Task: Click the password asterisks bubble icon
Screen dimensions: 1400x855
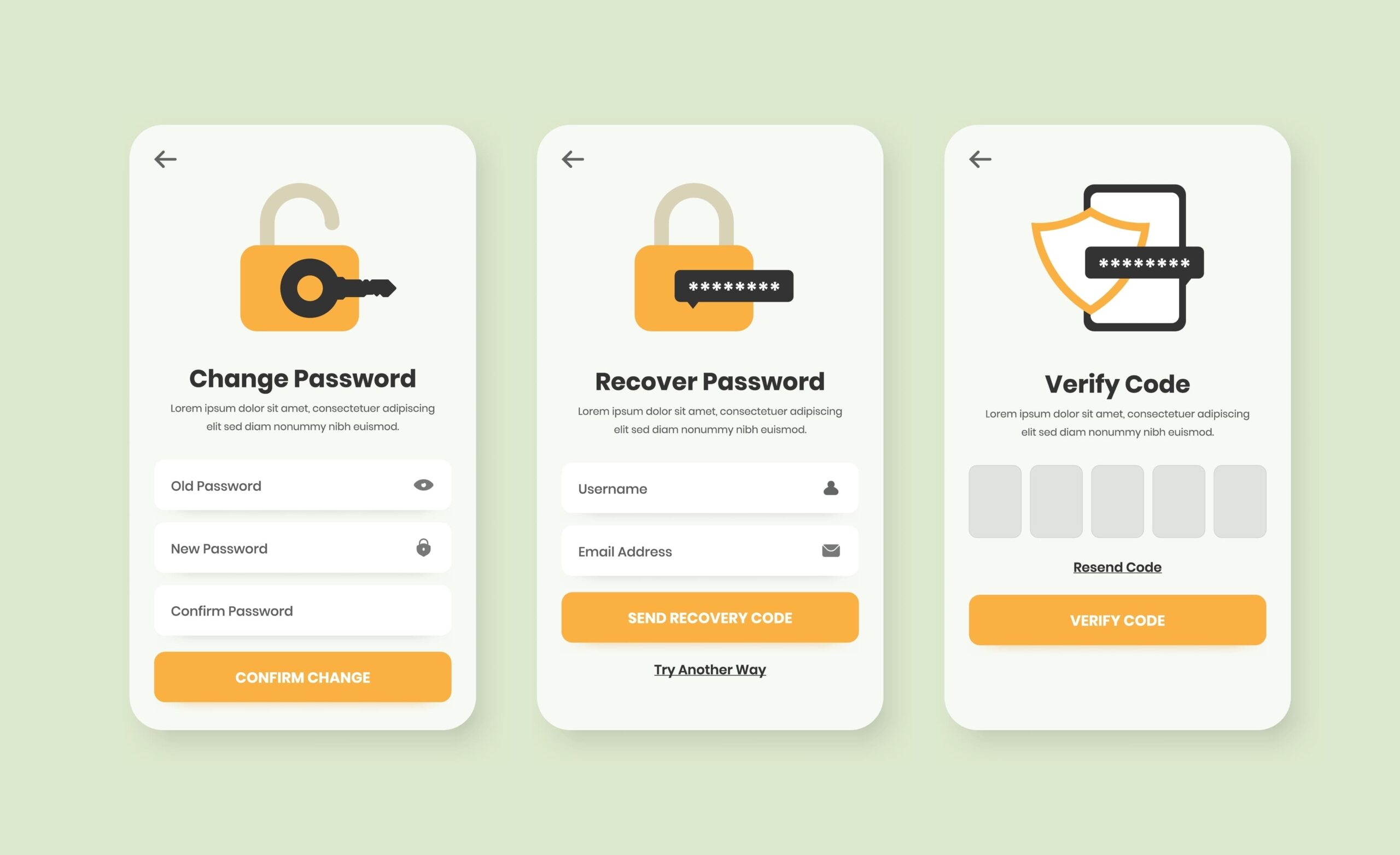Action: 734,287
